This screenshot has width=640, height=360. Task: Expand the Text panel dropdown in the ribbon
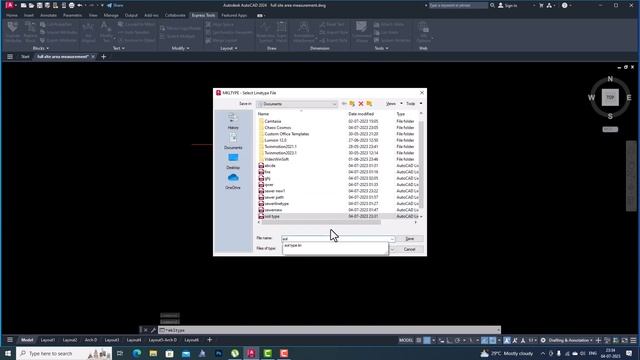pos(118,48)
